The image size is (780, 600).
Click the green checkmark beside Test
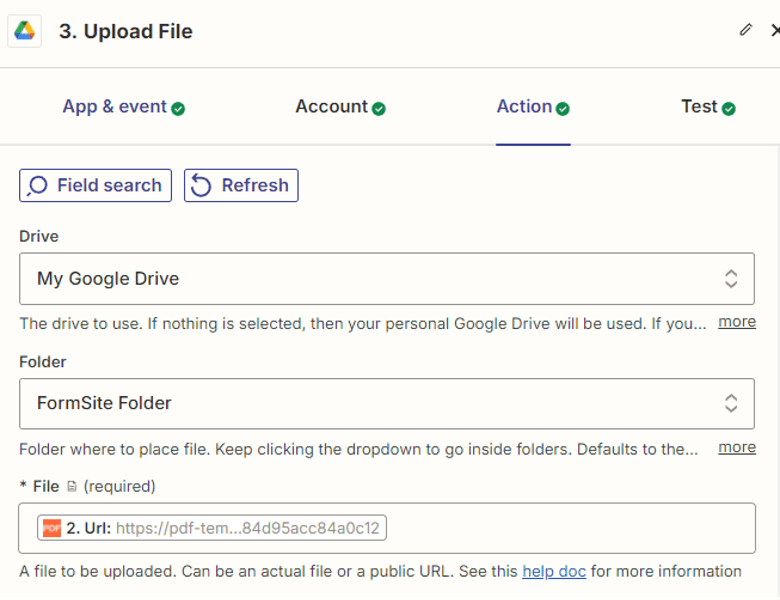729,108
